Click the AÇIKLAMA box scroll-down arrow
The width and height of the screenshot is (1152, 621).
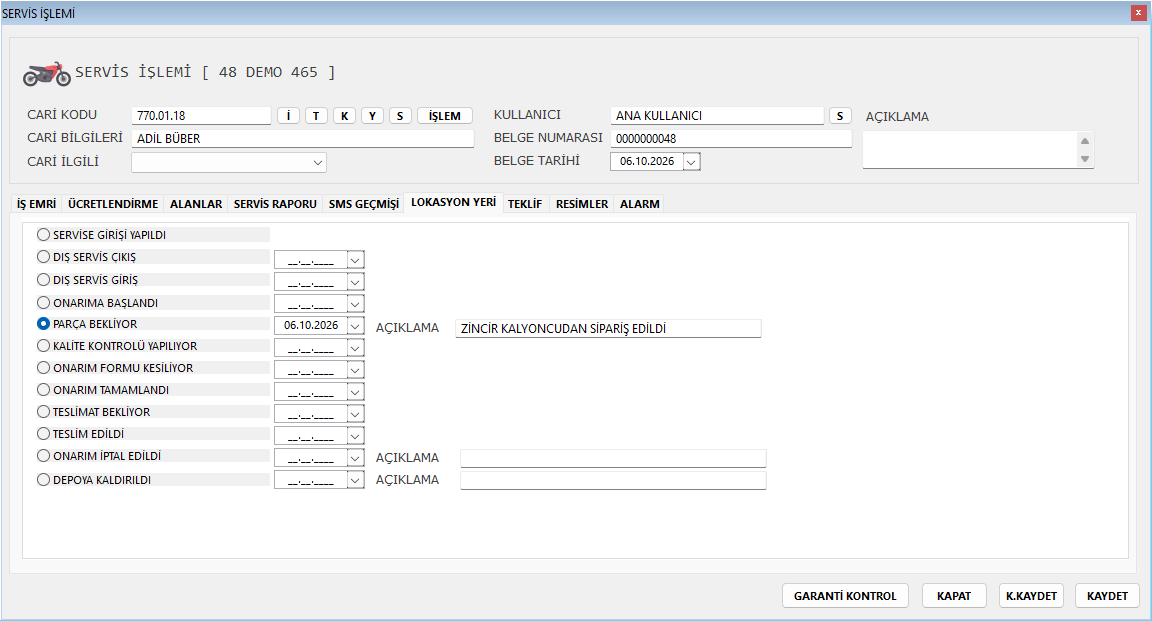pos(1084,159)
